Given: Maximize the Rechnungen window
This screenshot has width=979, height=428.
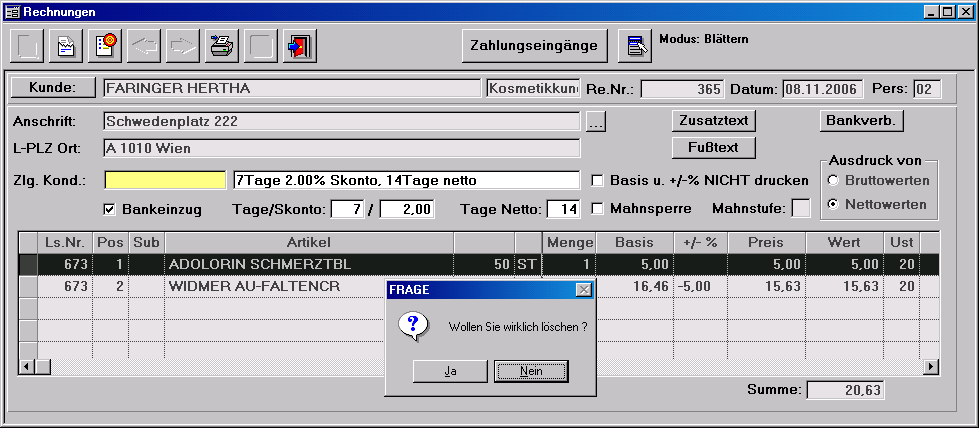Looking at the screenshot, I should [x=948, y=12].
